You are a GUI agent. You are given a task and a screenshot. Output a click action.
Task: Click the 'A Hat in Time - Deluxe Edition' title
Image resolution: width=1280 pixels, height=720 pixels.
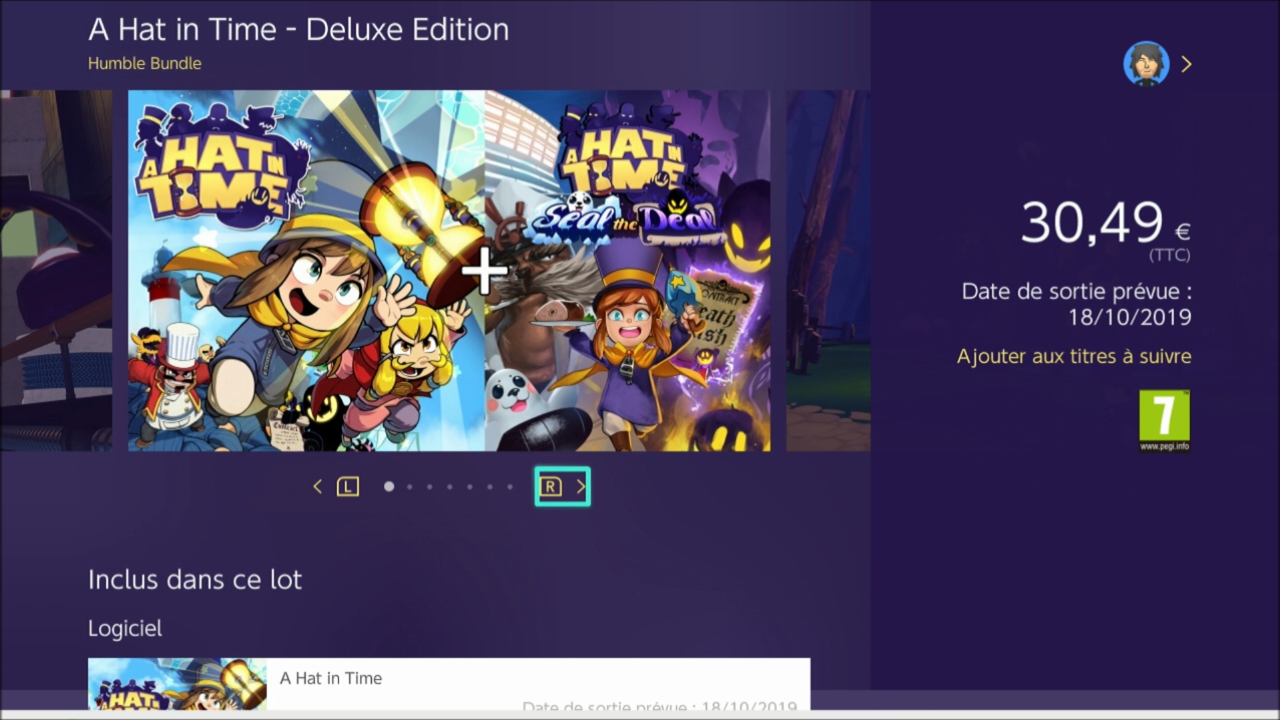298,29
